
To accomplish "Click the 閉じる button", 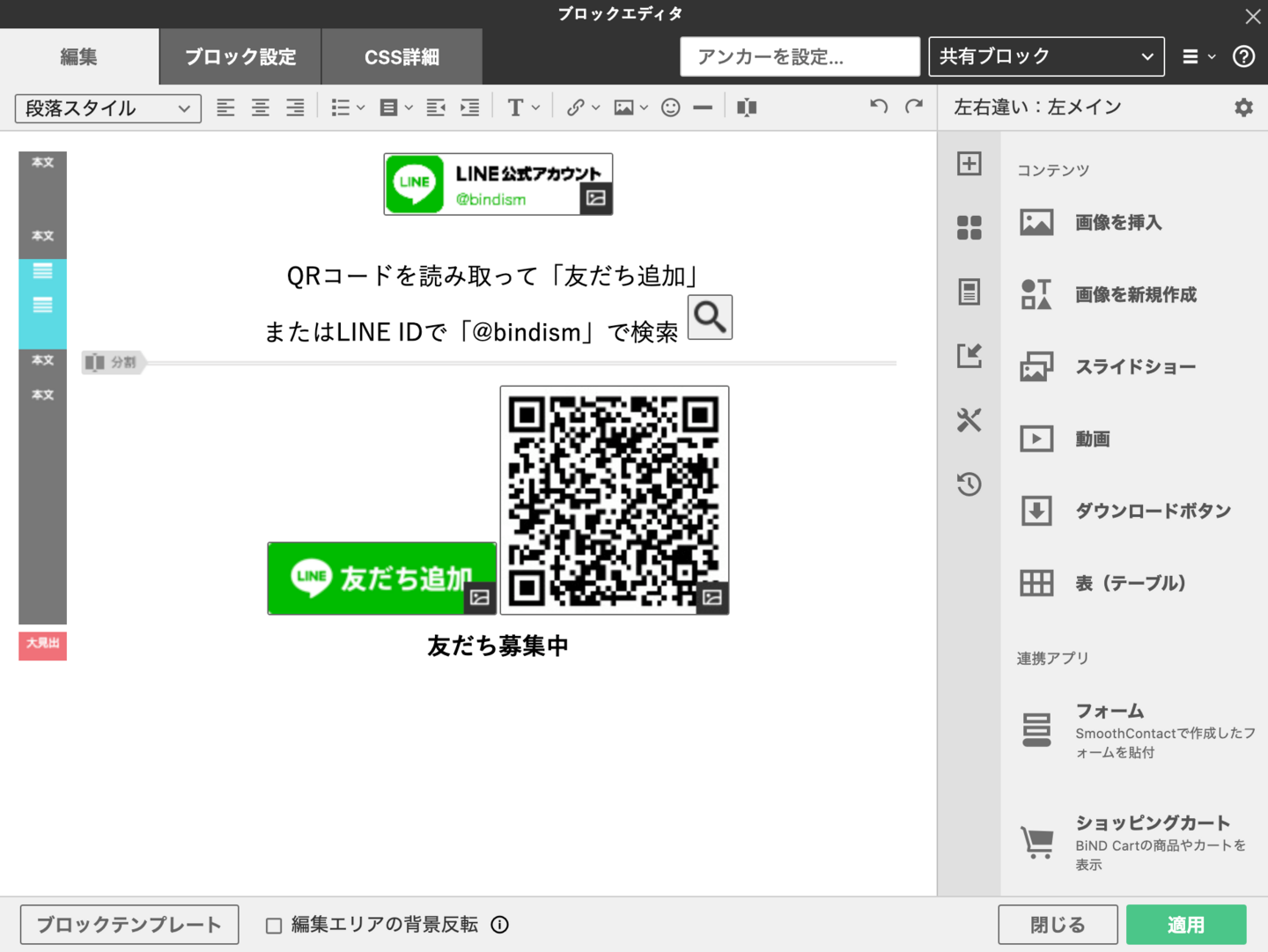I will click(x=1058, y=925).
